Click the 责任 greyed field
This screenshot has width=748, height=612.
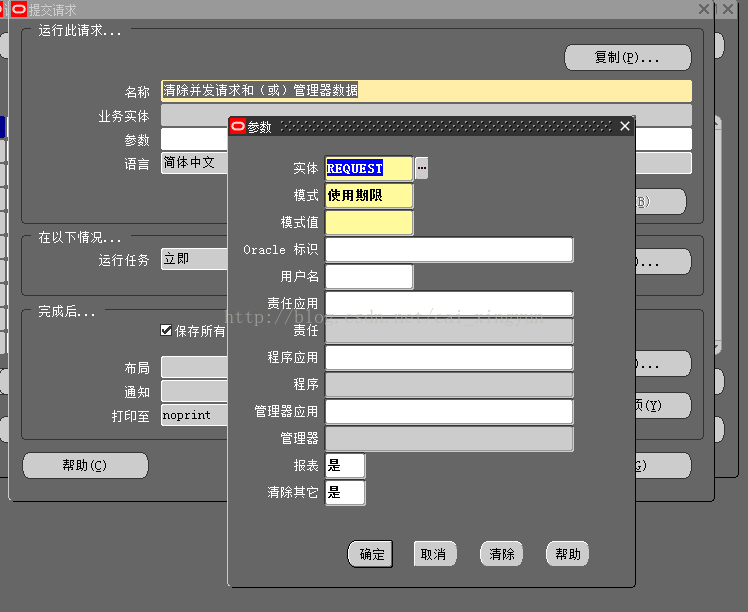click(449, 331)
